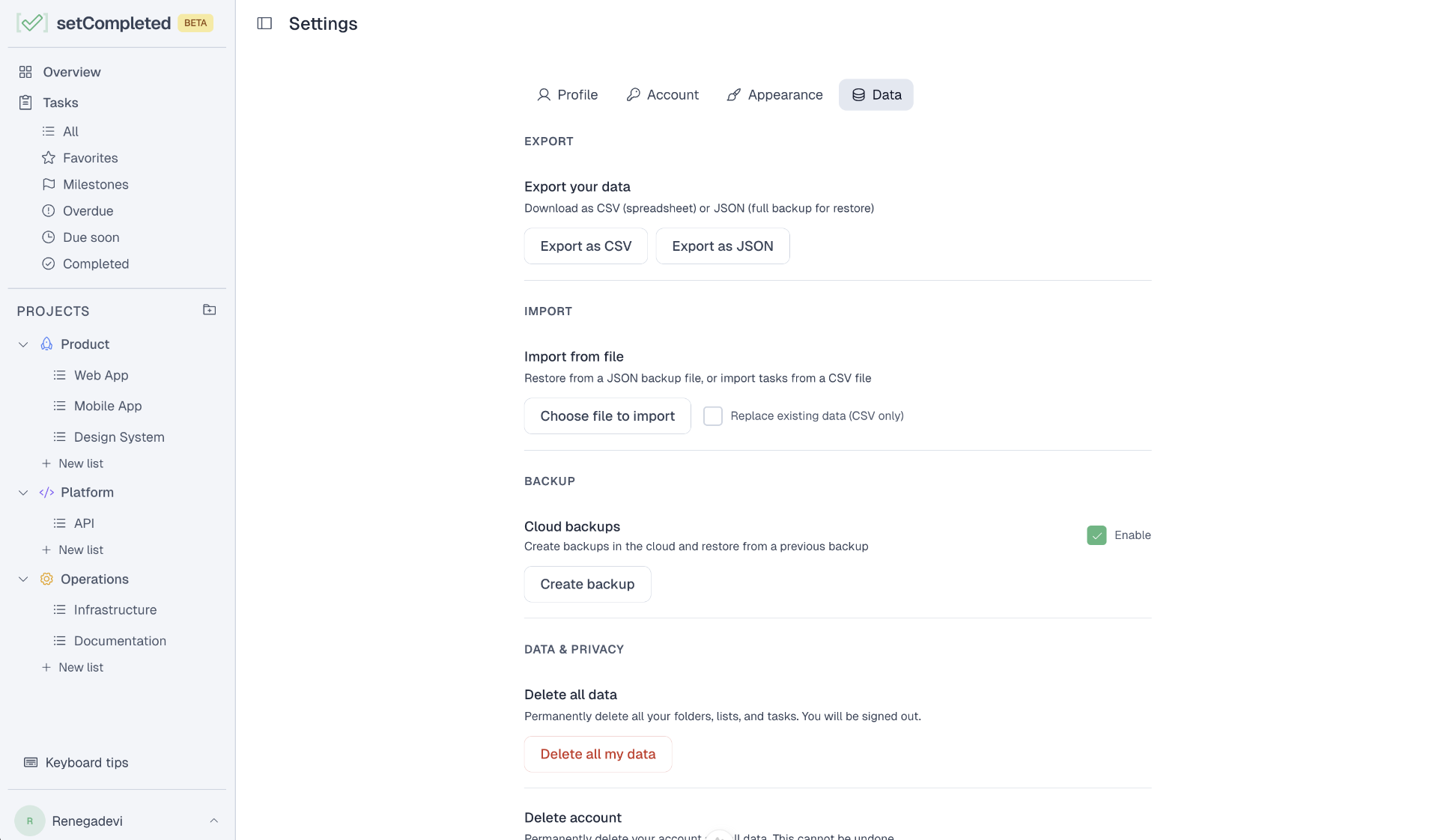
Task: Click the setCompleted logo icon
Action: click(31, 22)
